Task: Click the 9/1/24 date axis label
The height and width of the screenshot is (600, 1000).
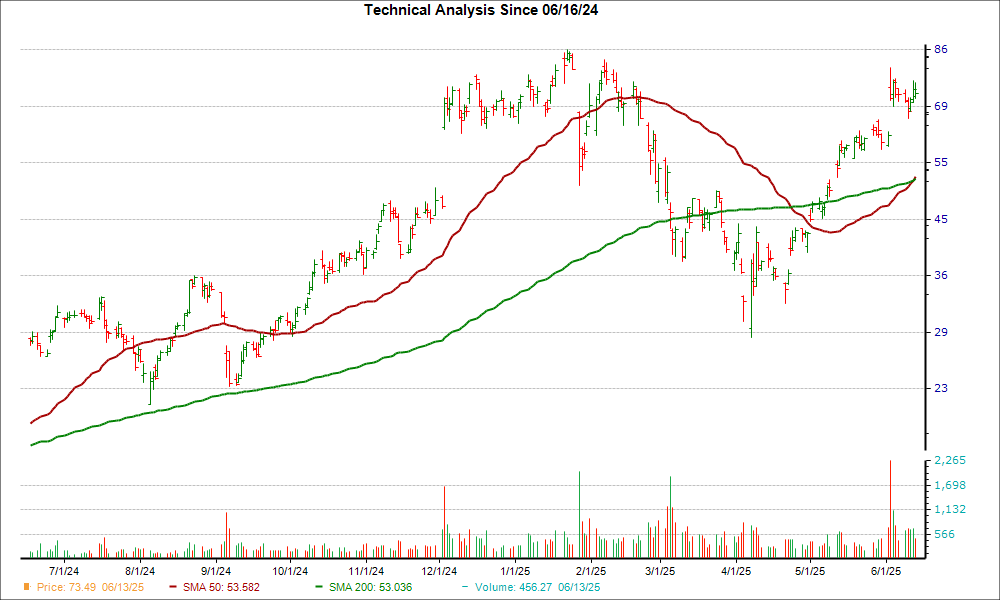Action: tap(216, 571)
